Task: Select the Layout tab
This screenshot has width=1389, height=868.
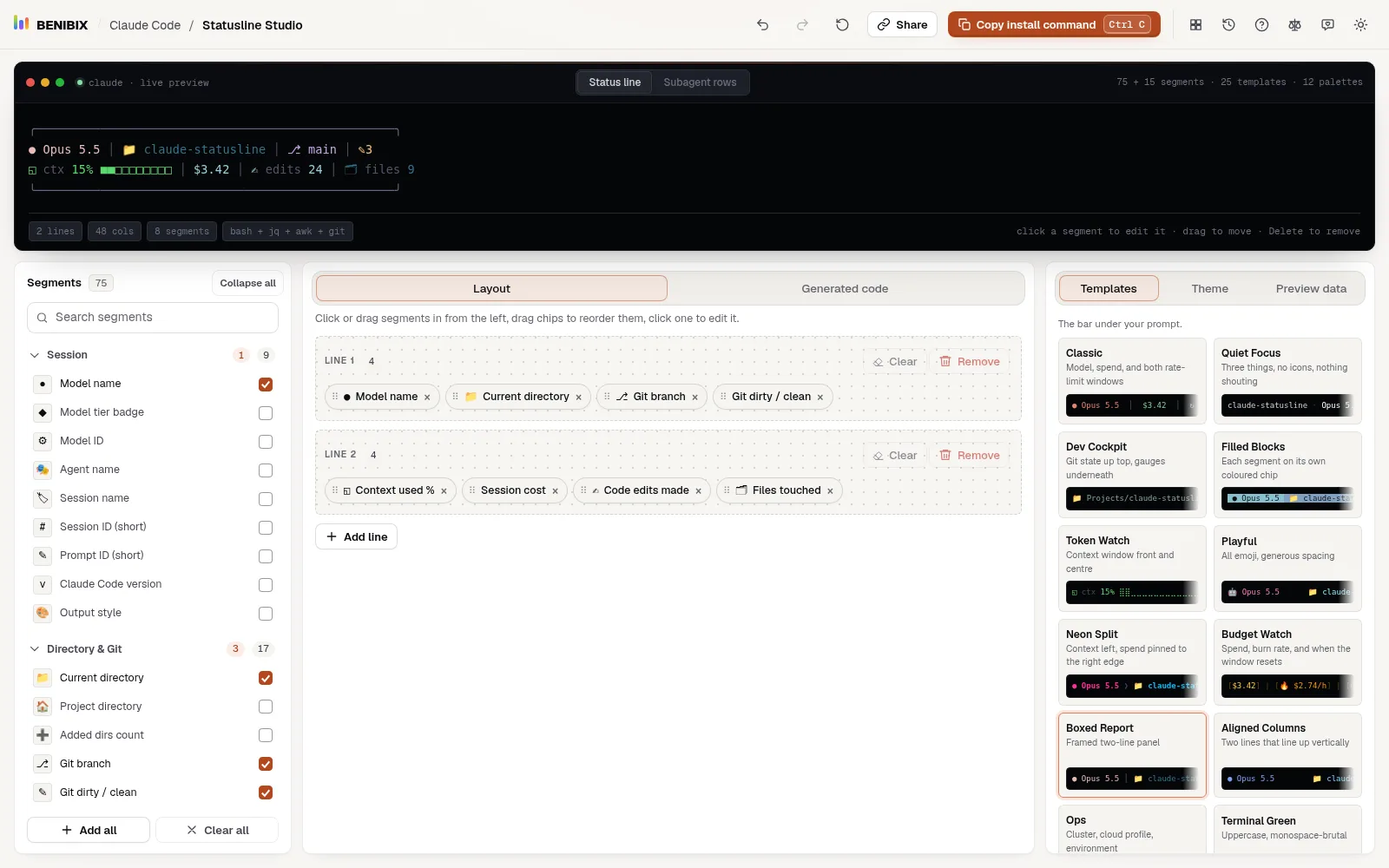Action: click(491, 289)
